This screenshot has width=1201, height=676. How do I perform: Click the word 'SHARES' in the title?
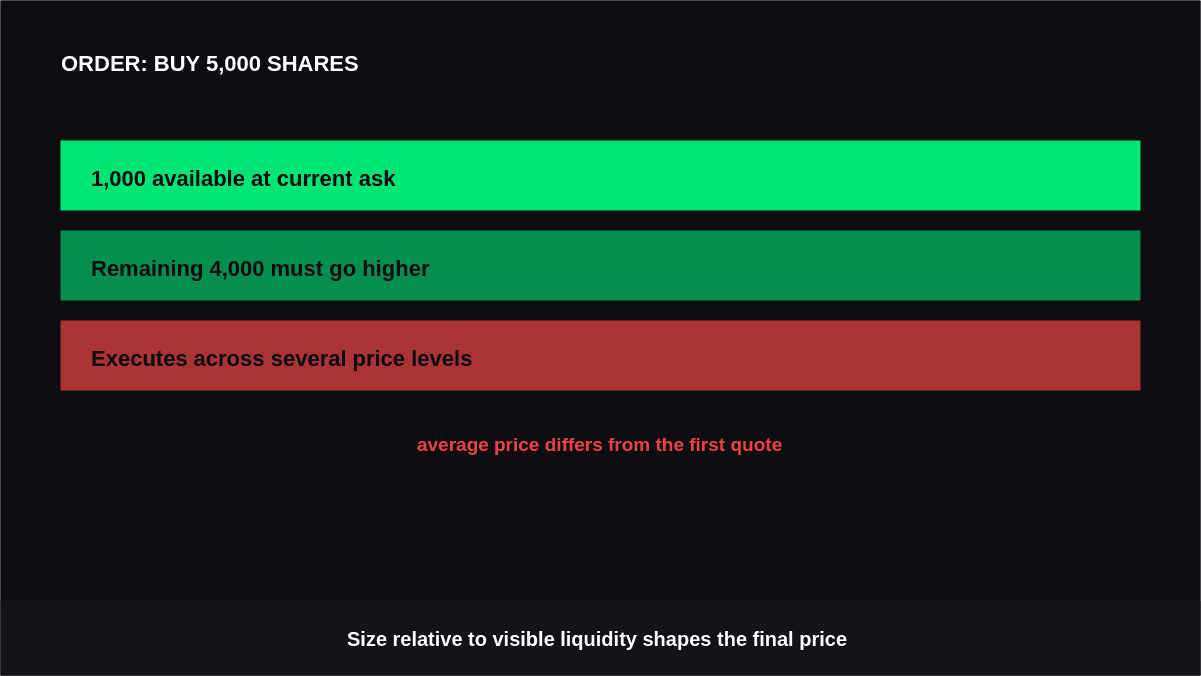coord(313,64)
